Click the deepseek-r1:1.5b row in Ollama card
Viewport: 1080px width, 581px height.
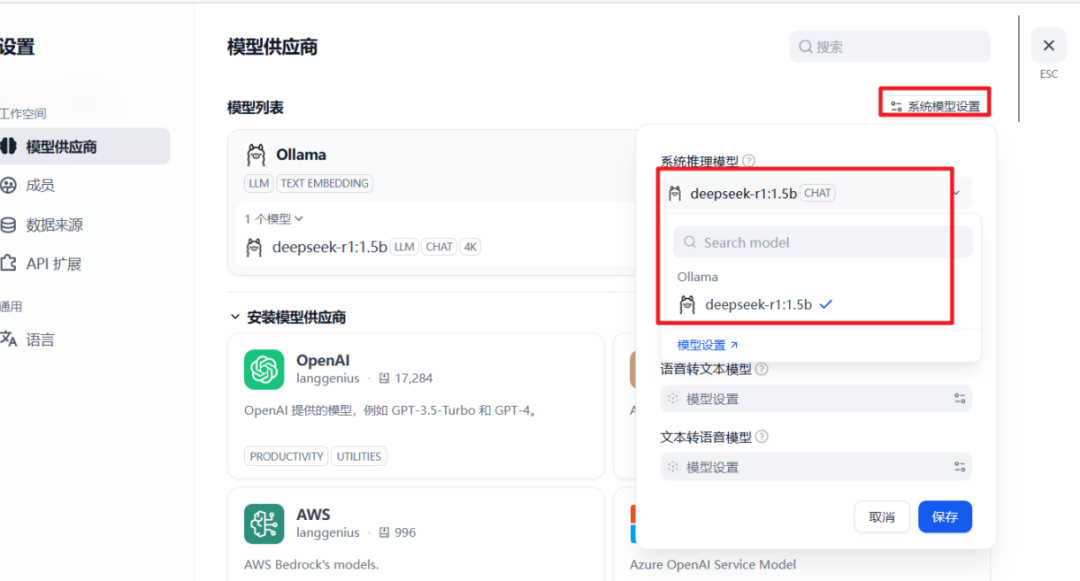[x=435, y=246]
